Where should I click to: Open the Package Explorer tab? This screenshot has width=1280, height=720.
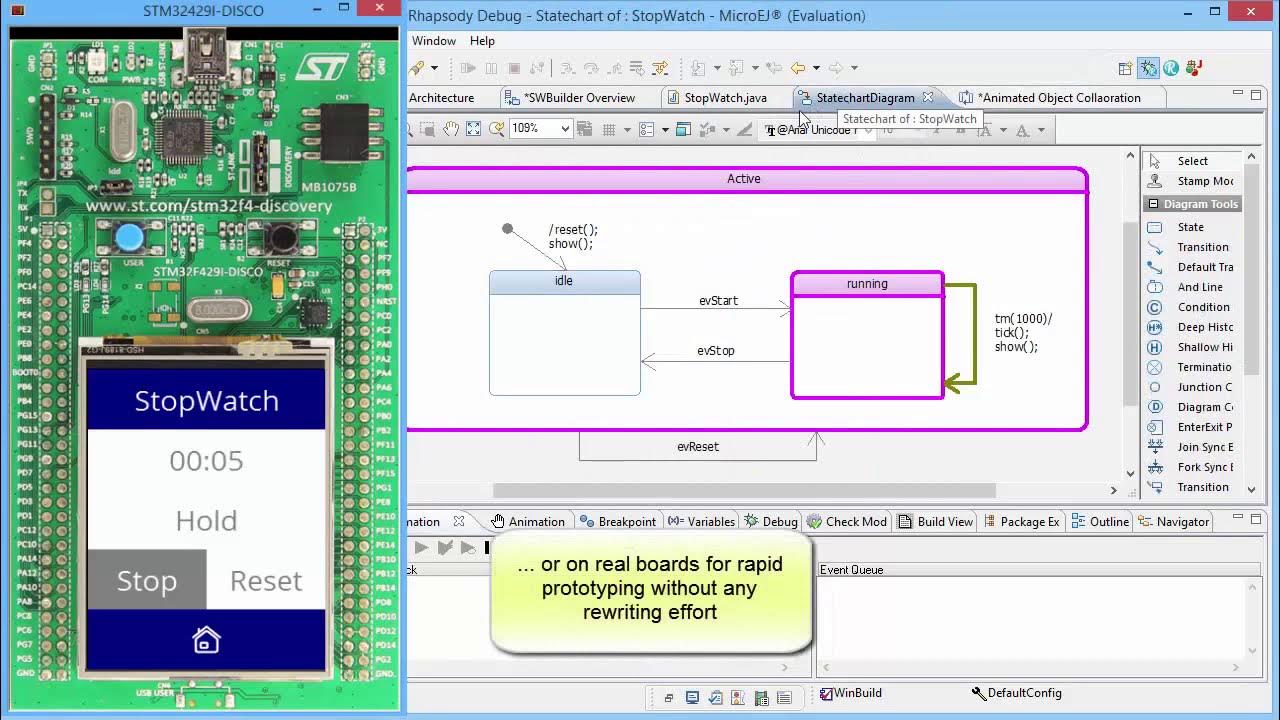pos(1021,522)
